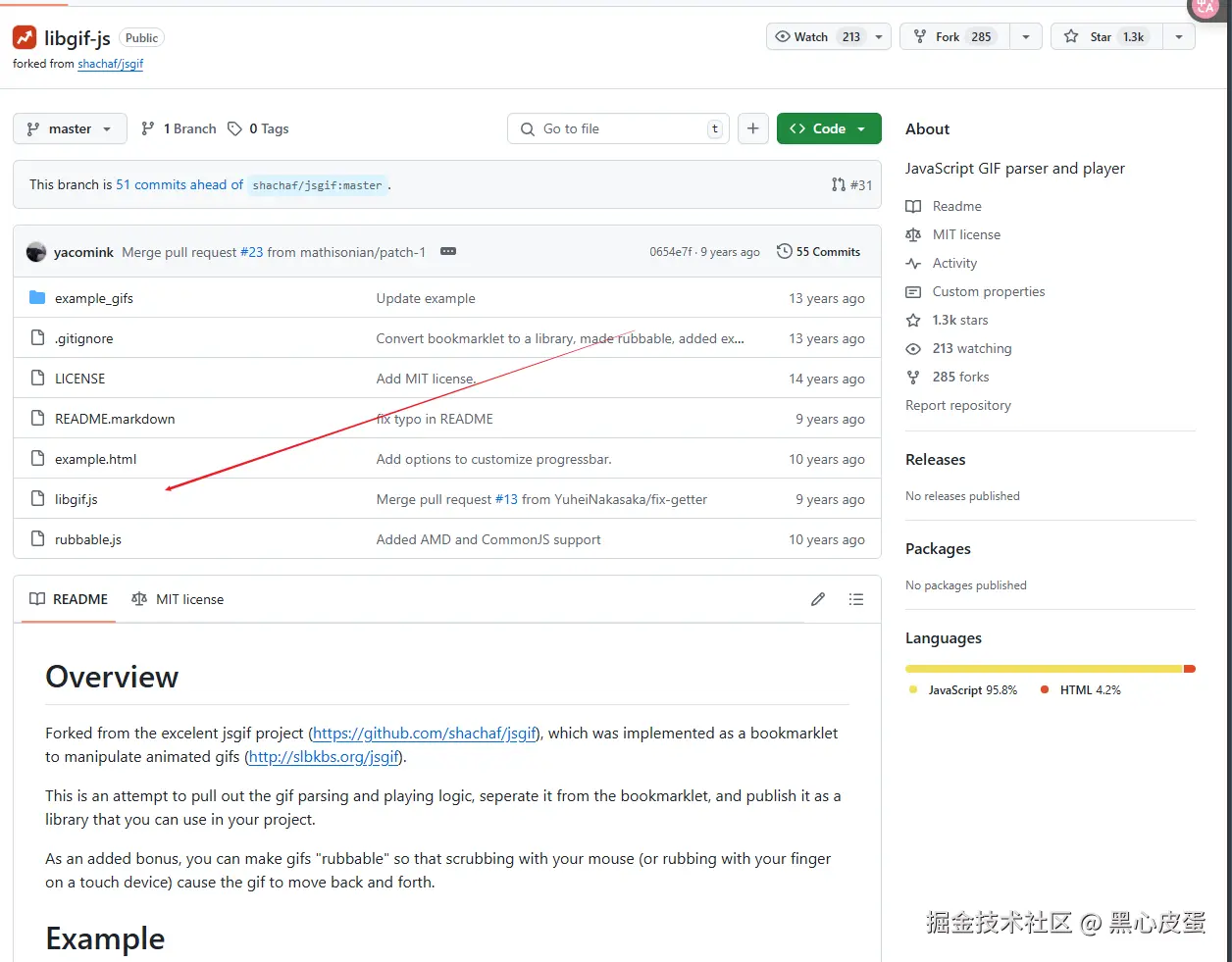Image resolution: width=1232 pixels, height=962 pixels.
Task: Open the 'Add MIT license.' commit message
Action: 427,379
